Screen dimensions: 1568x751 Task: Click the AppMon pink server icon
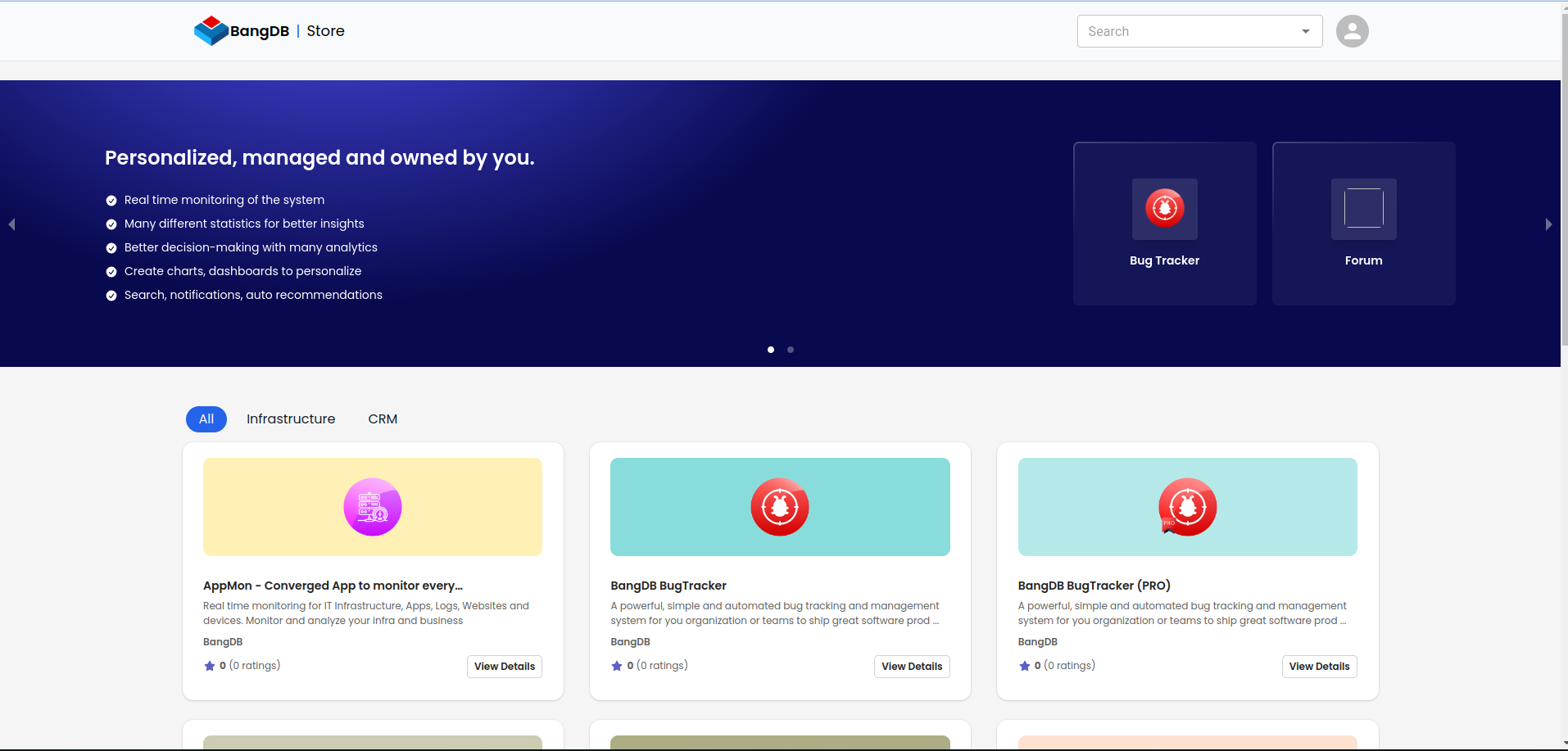click(373, 507)
